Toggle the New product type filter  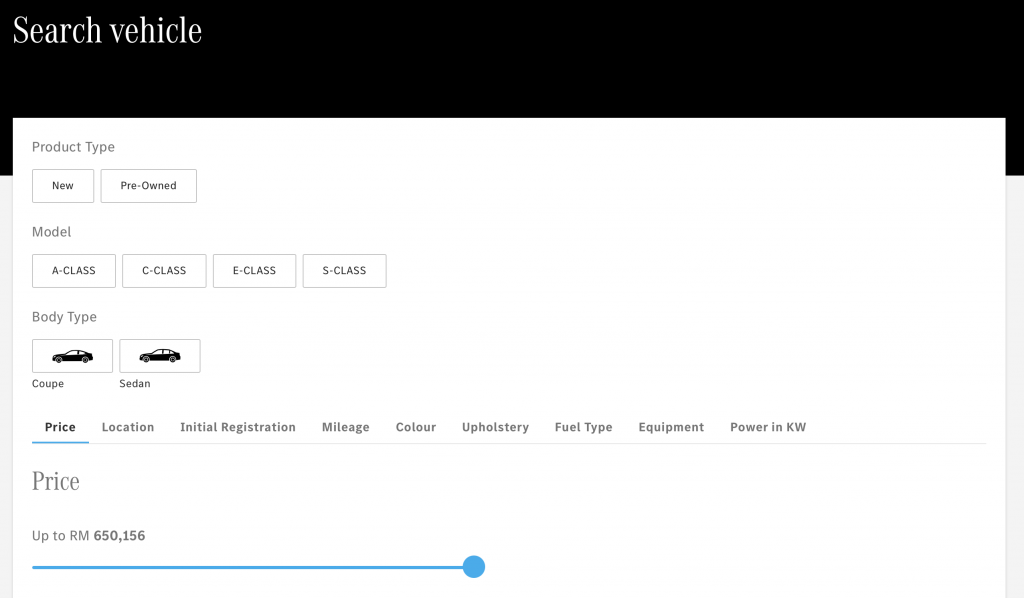(x=63, y=186)
